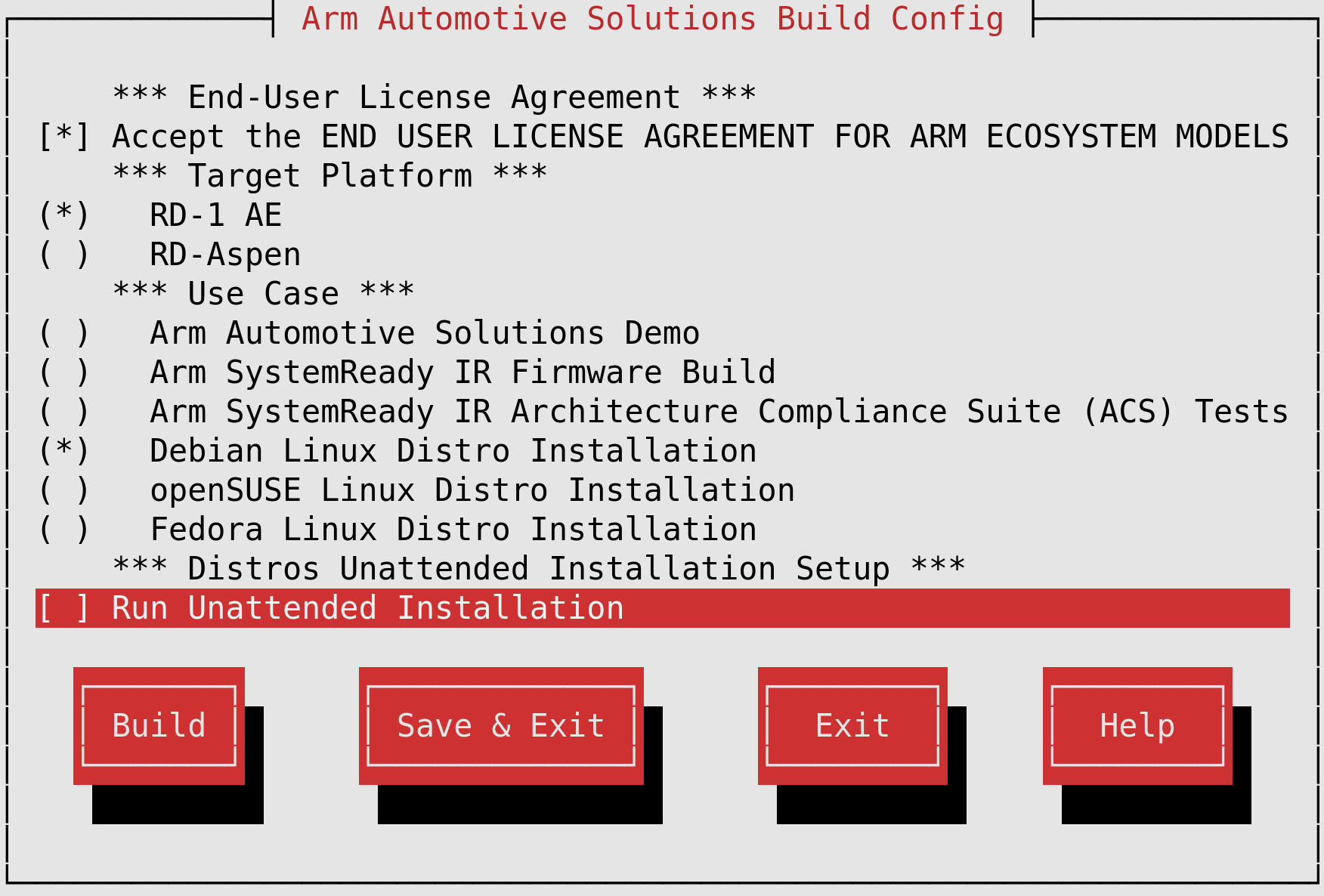Click the Use Case section heading
Viewport: 1324px width, 896px height.
(x=263, y=294)
